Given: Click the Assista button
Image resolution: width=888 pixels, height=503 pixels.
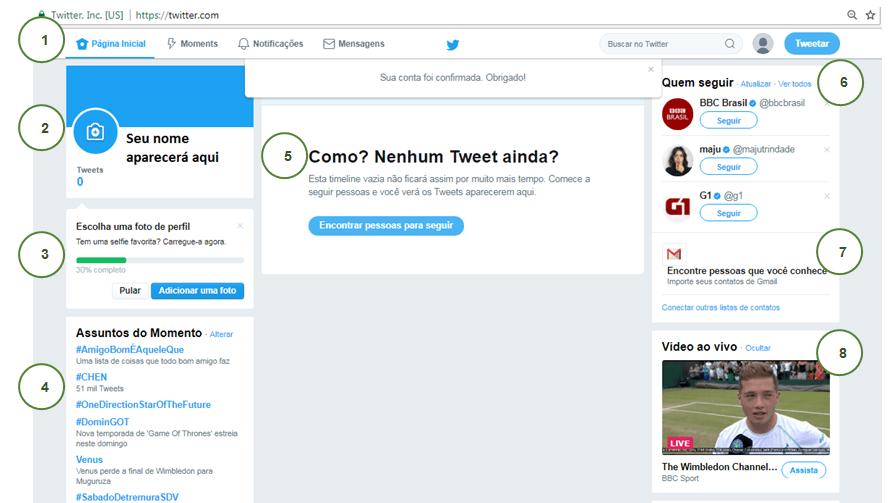Looking at the screenshot, I should [x=804, y=470].
